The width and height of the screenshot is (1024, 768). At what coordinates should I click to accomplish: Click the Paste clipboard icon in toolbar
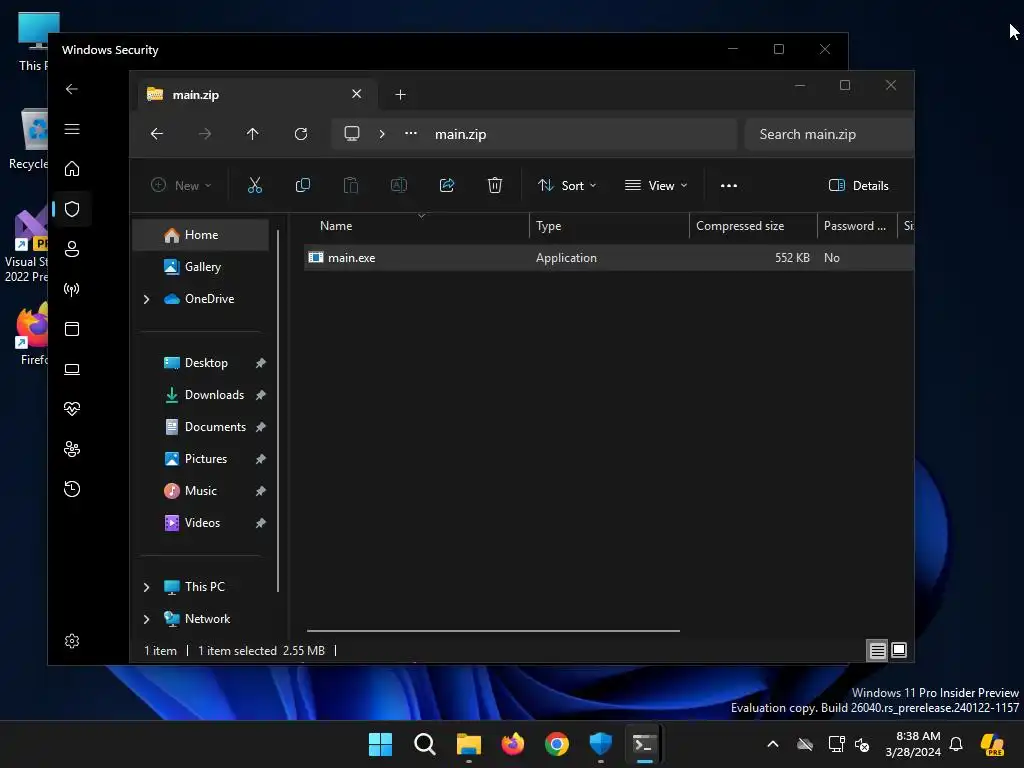point(351,185)
